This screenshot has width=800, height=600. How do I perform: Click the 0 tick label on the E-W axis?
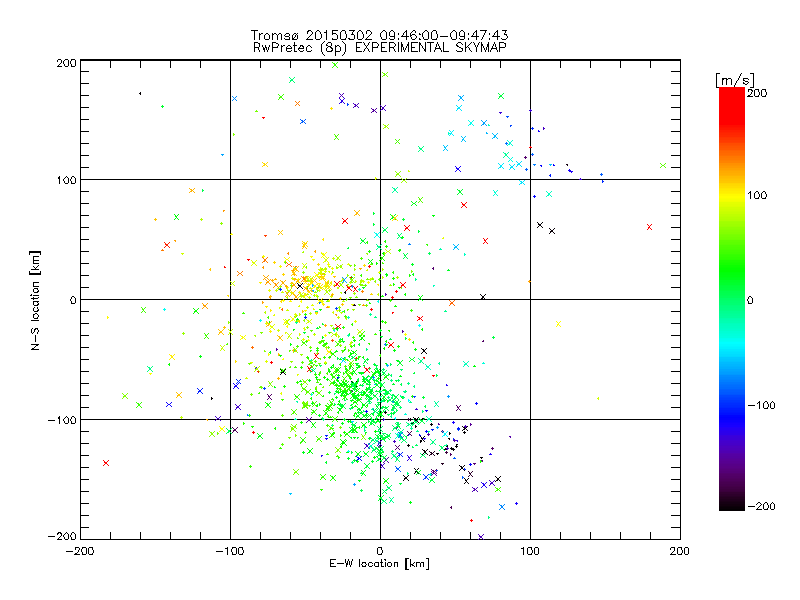[380, 551]
